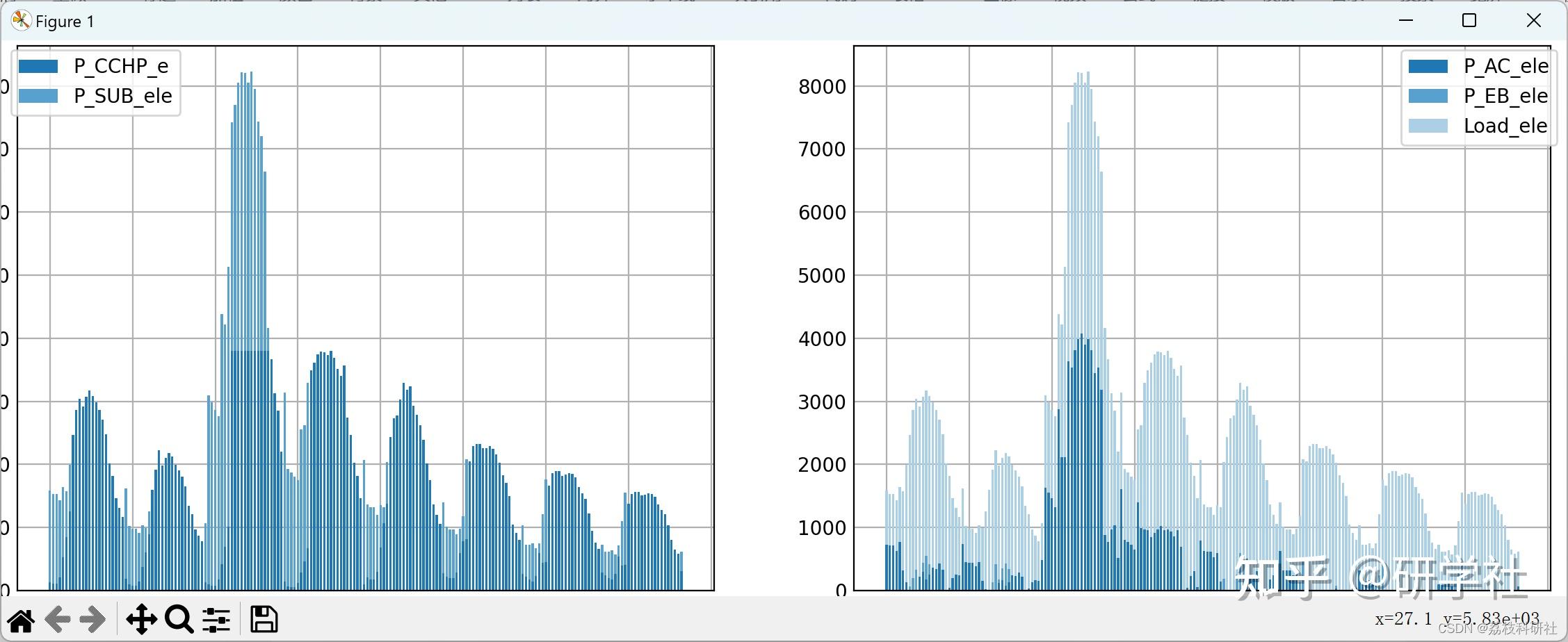
Task: Click the 7000 y-axis tick label
Action: [x=822, y=149]
